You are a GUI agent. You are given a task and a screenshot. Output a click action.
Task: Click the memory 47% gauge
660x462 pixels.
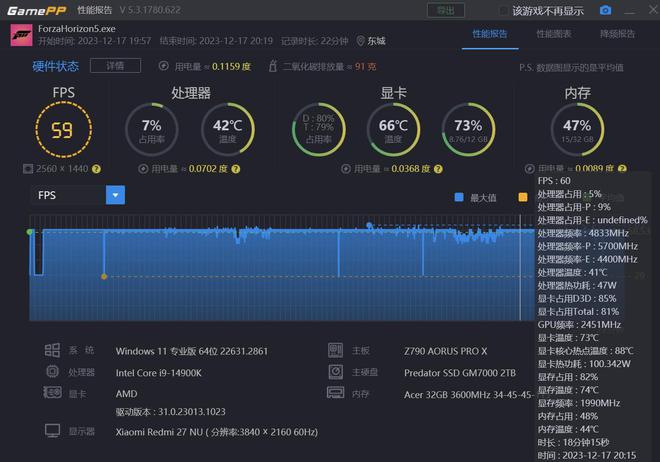pyautogui.click(x=577, y=130)
